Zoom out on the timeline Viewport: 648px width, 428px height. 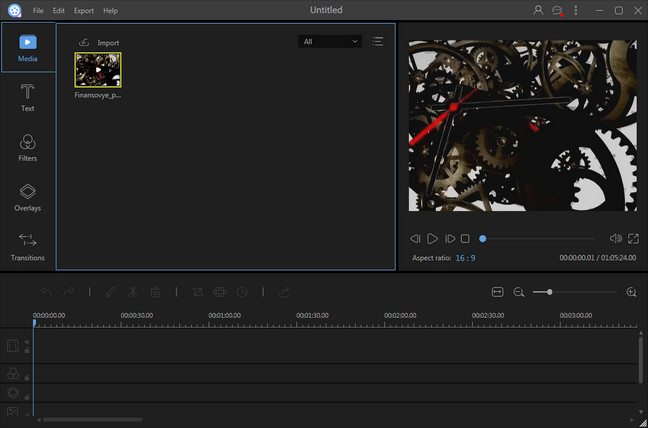(519, 292)
